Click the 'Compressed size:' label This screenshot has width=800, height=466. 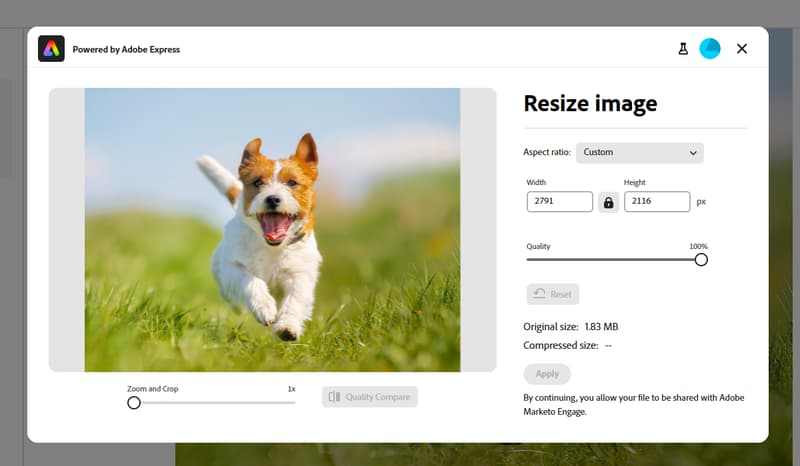[561, 346]
